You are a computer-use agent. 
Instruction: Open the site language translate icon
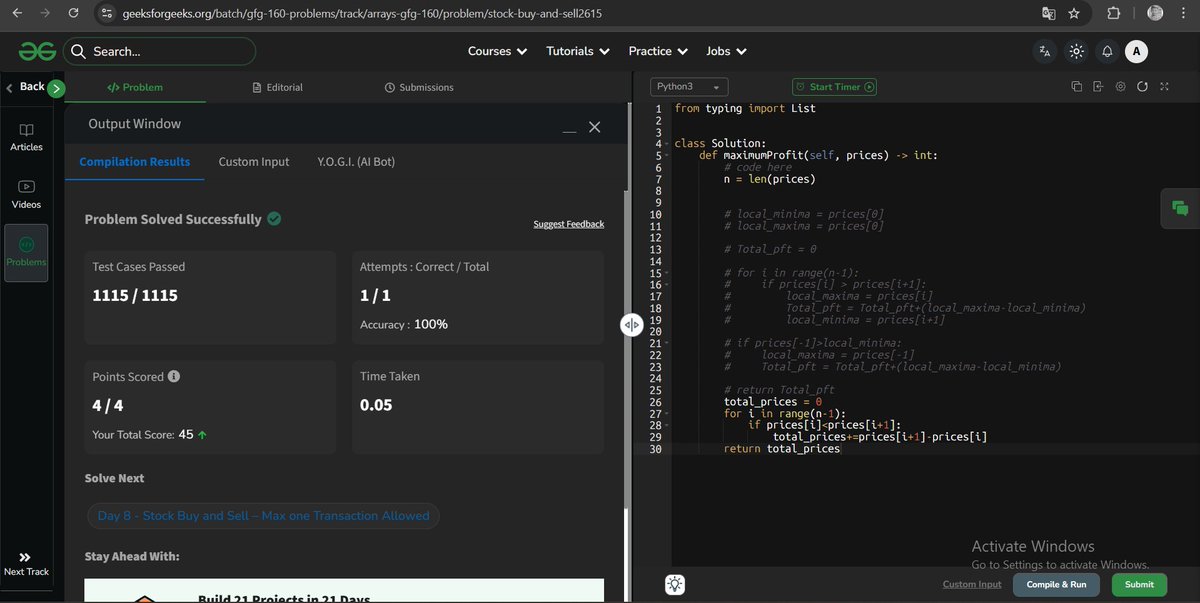[1045, 51]
